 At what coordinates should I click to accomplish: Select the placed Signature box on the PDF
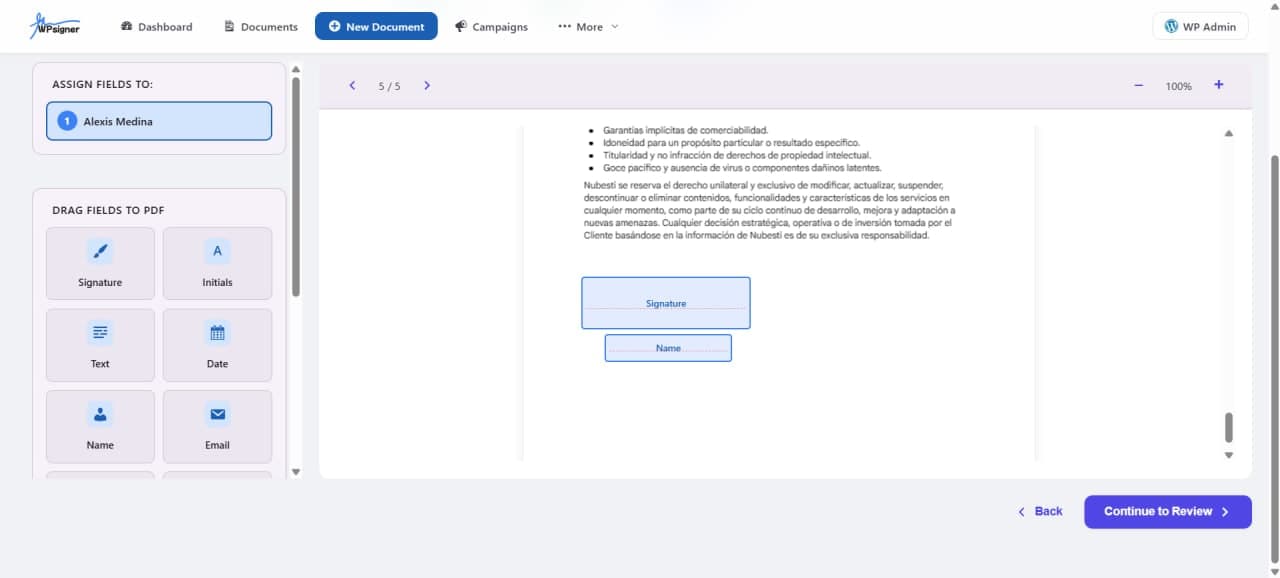[x=665, y=302]
